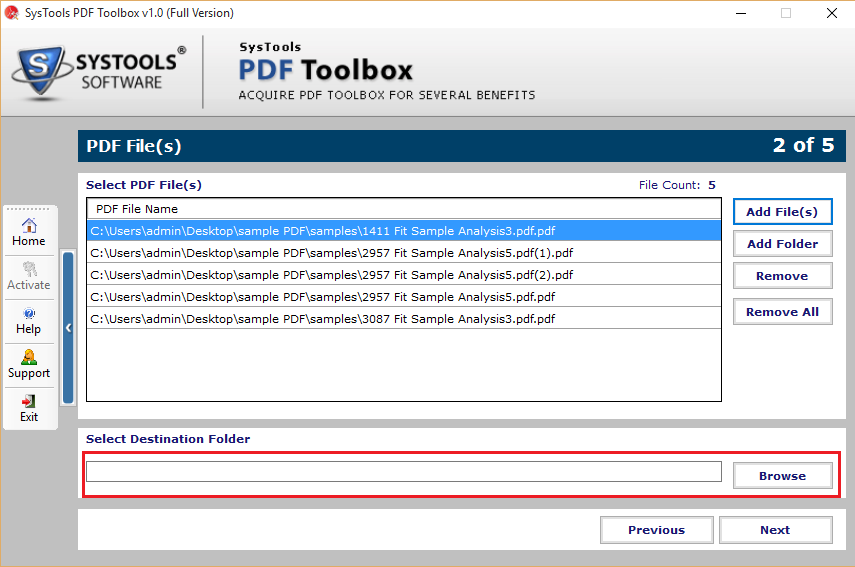Image resolution: width=855 pixels, height=567 pixels.
Task: Minimize the PDF Toolbox window
Action: [x=740, y=13]
